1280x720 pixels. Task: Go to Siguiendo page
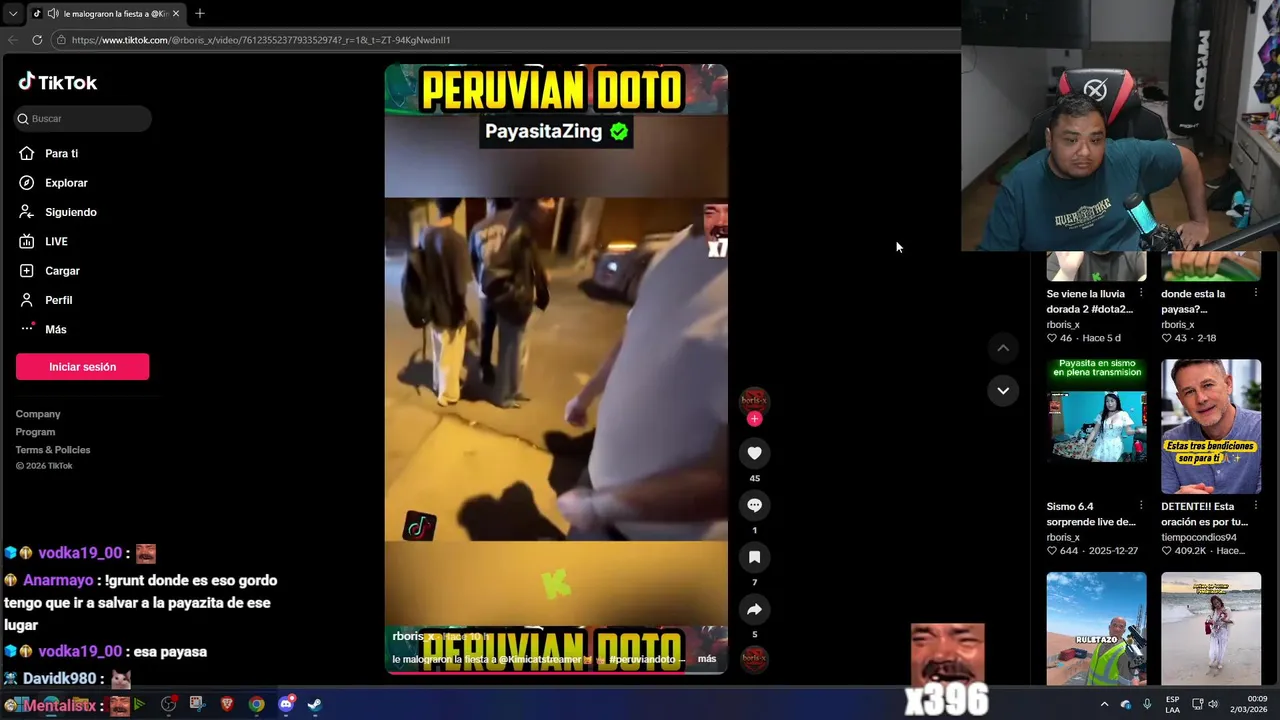(70, 212)
